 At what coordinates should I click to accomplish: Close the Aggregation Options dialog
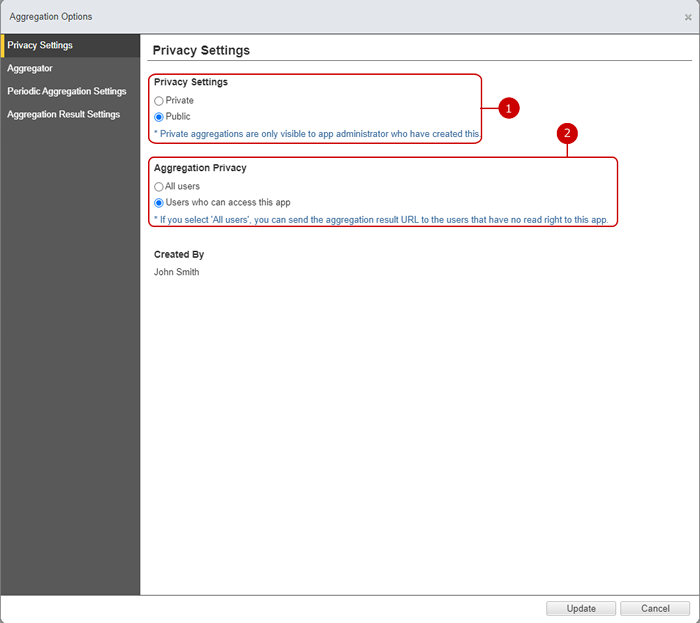688,17
